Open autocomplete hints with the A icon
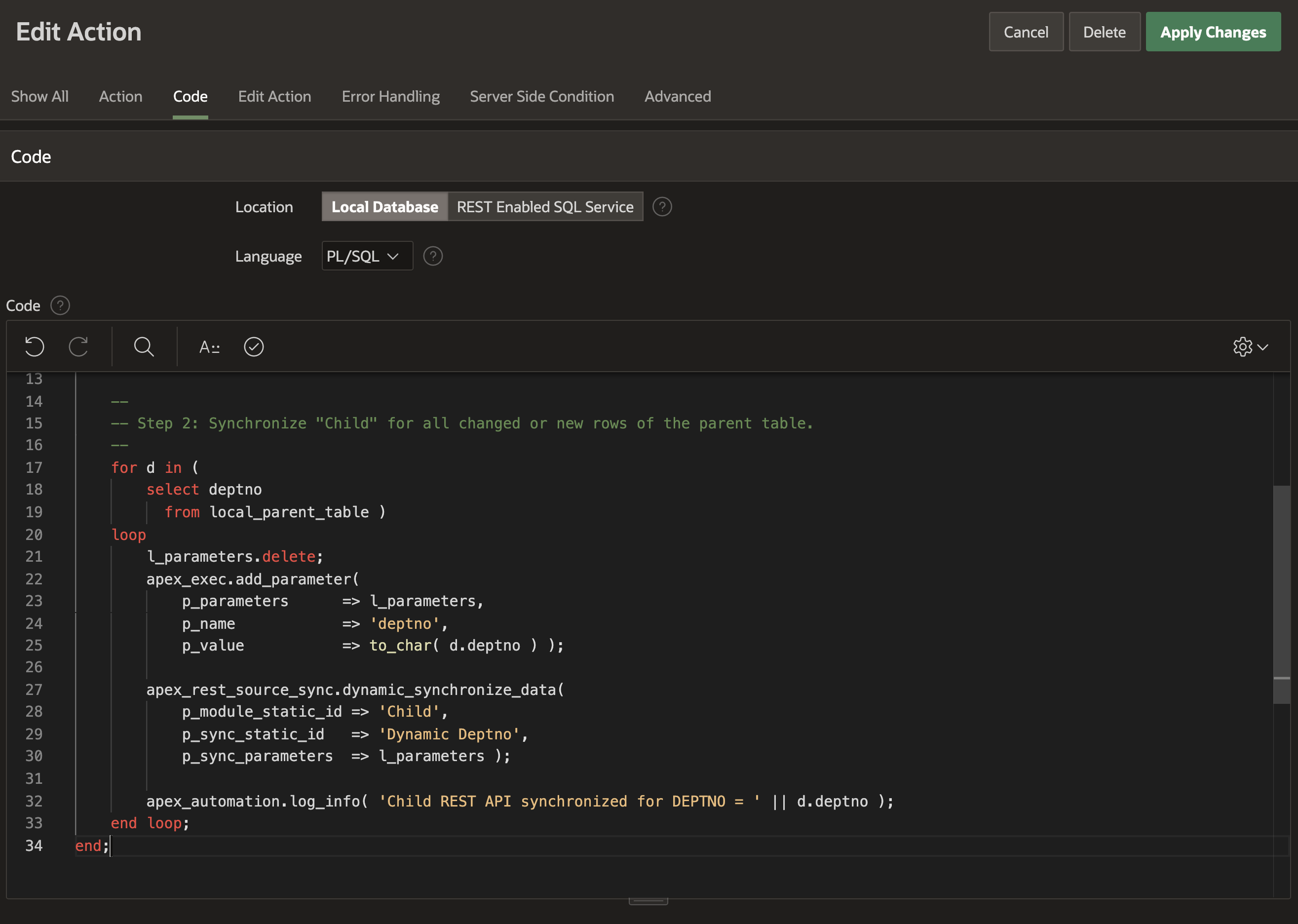Viewport: 1298px width, 924px height. pos(208,346)
